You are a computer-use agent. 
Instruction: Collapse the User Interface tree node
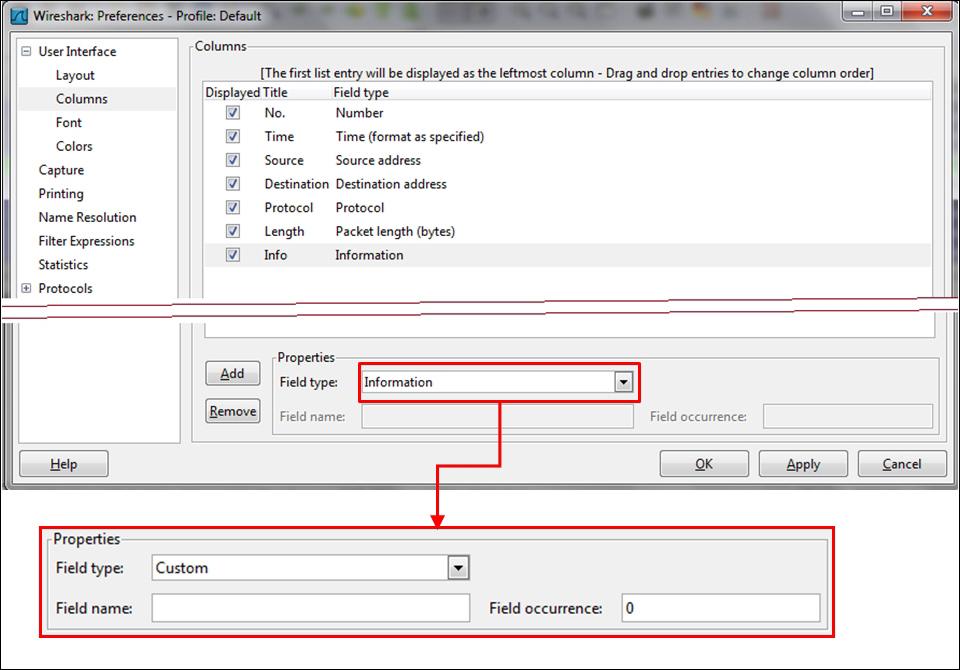[26, 51]
